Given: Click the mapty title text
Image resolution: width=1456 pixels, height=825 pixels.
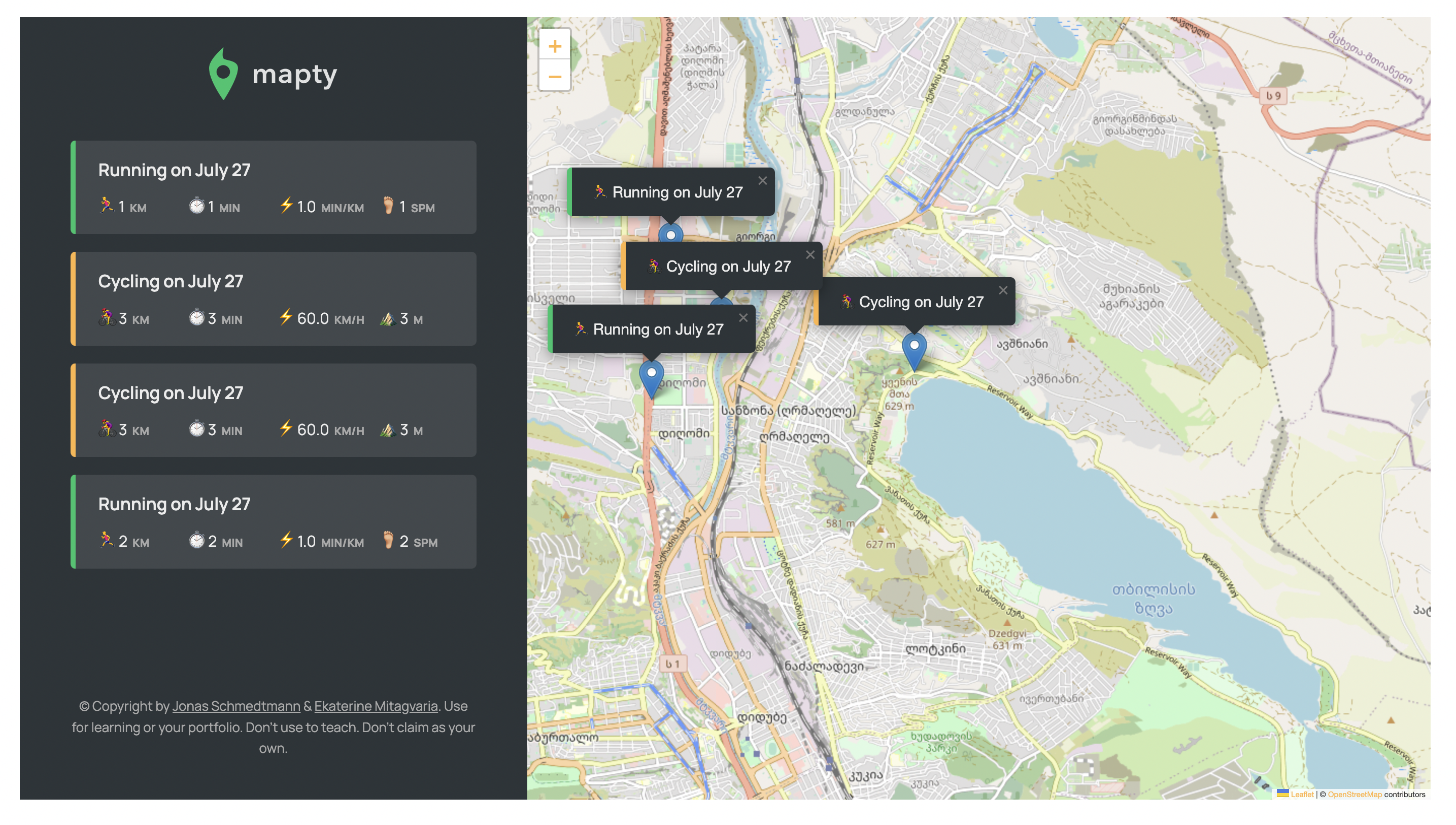Looking at the screenshot, I should click(x=294, y=74).
